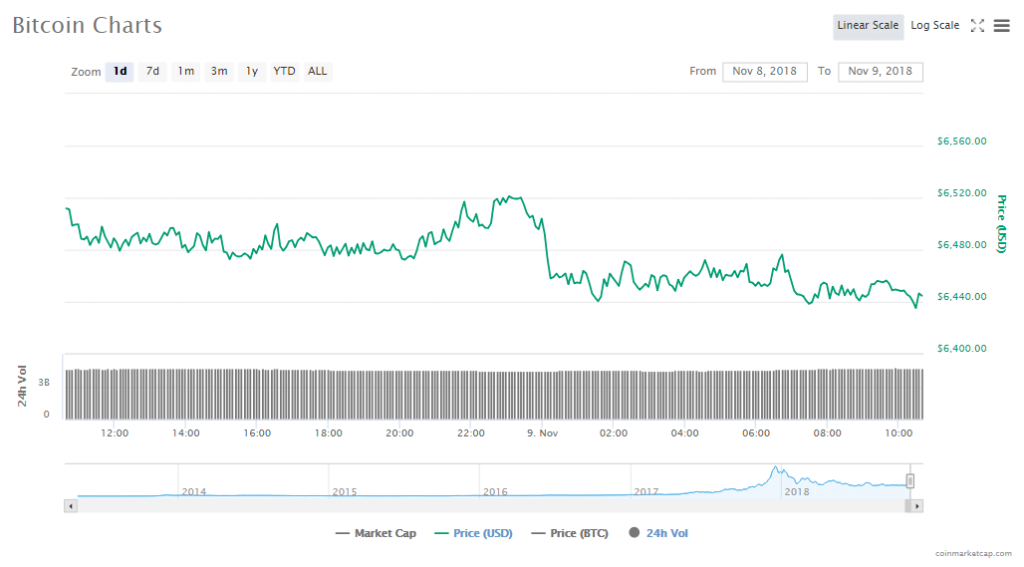Switch to Linear Scale
The image size is (1024, 567).
pos(867,26)
